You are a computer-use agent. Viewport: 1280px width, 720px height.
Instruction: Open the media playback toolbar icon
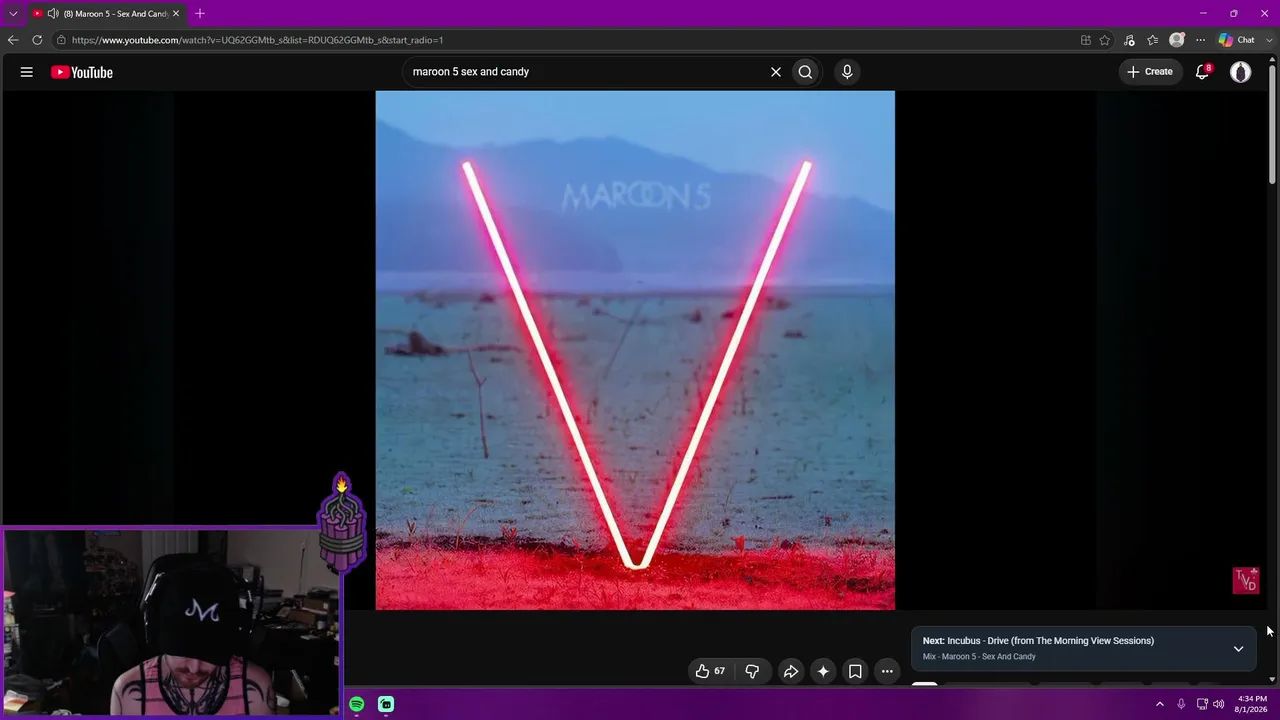click(x=1129, y=40)
